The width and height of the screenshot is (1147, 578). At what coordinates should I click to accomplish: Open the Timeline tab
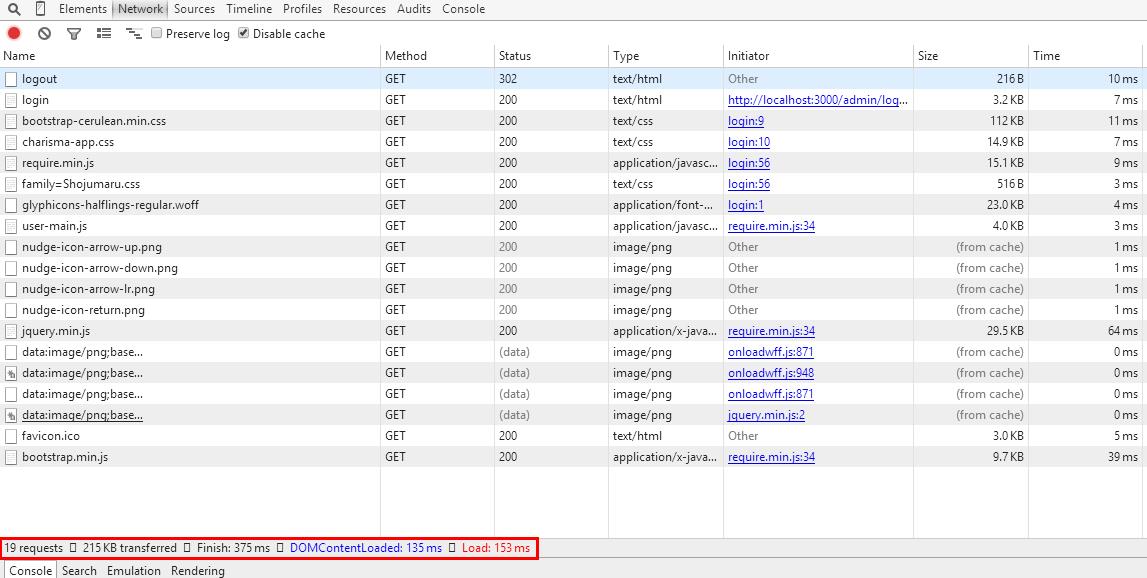coord(249,9)
